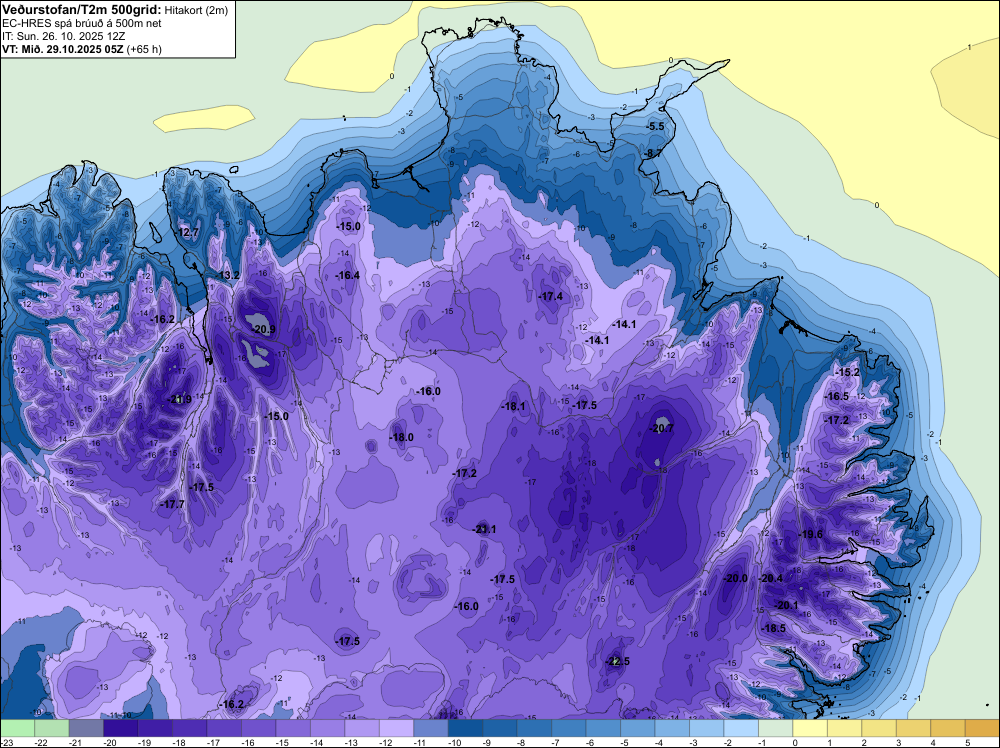Click the -20.1 temperature label
Viewport: 1000px width, 748px height.
786,605
